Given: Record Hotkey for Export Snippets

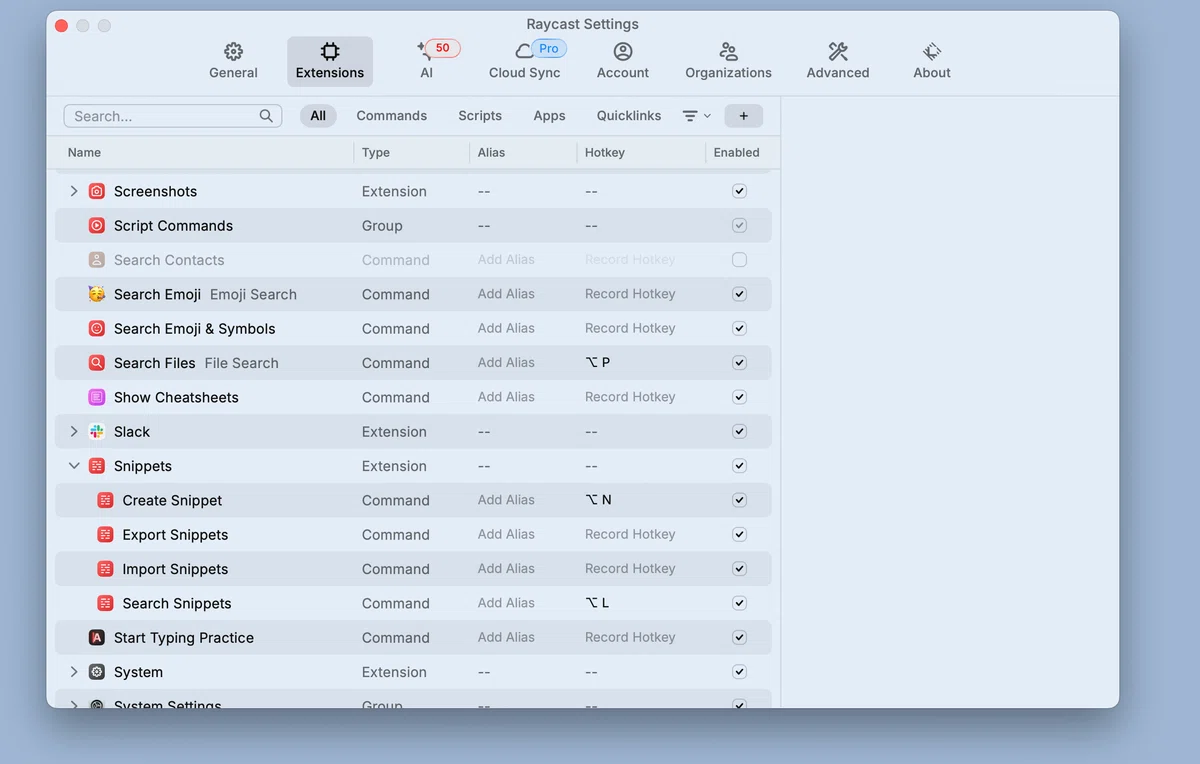Looking at the screenshot, I should [630, 535].
